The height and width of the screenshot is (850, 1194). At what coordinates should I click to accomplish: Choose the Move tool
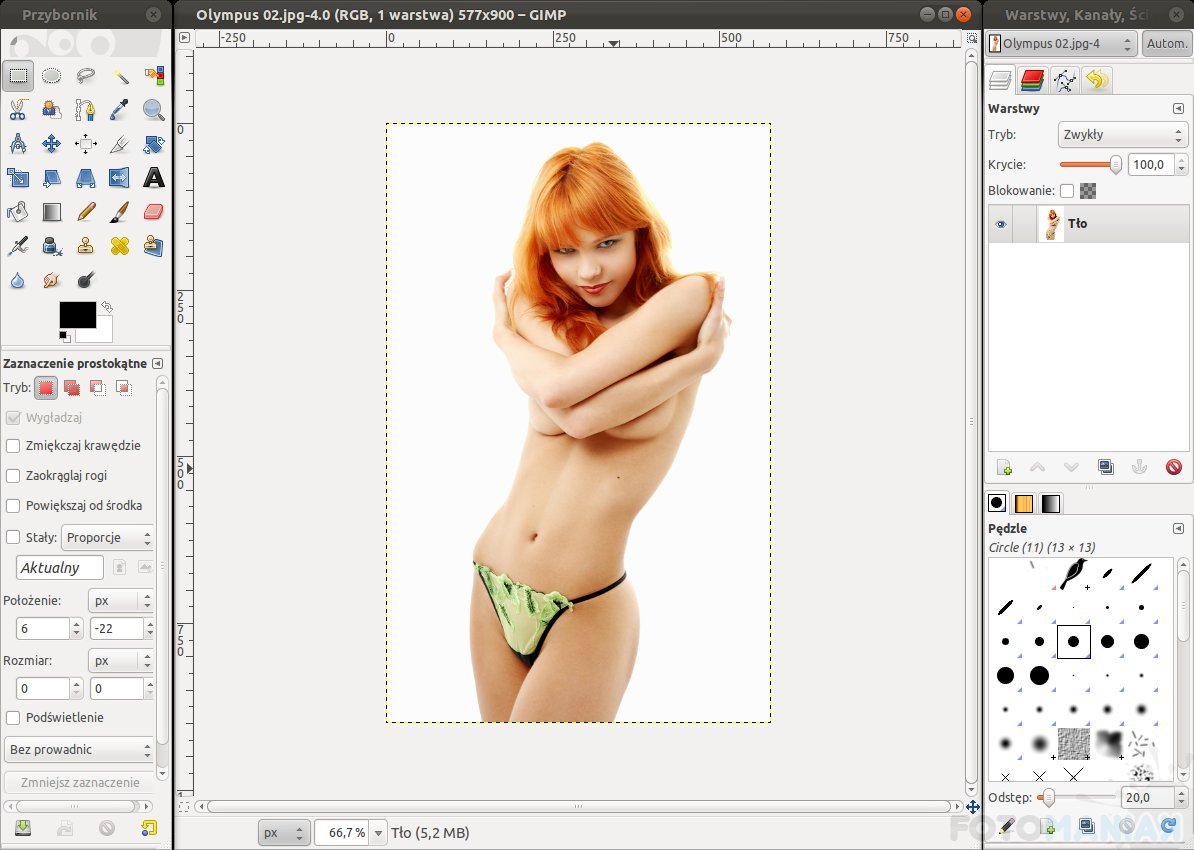[x=52, y=144]
